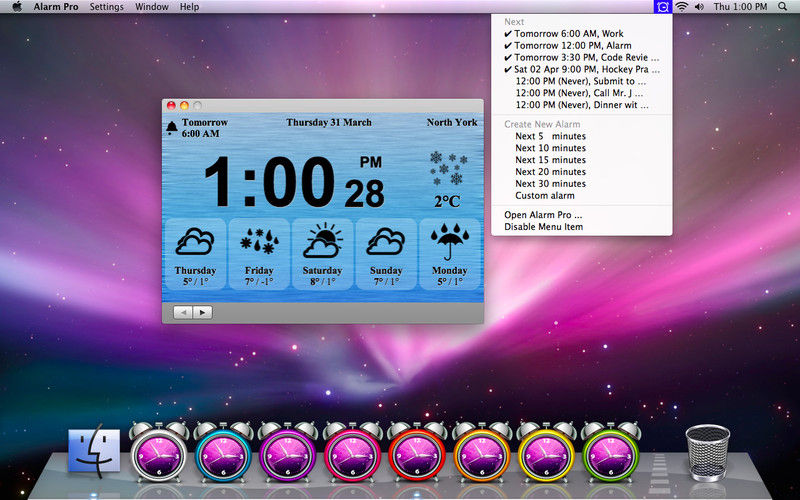Viewport: 800px width, 500px height.
Task: Click the blue alarm clock Dock icon
Action: coord(223,452)
